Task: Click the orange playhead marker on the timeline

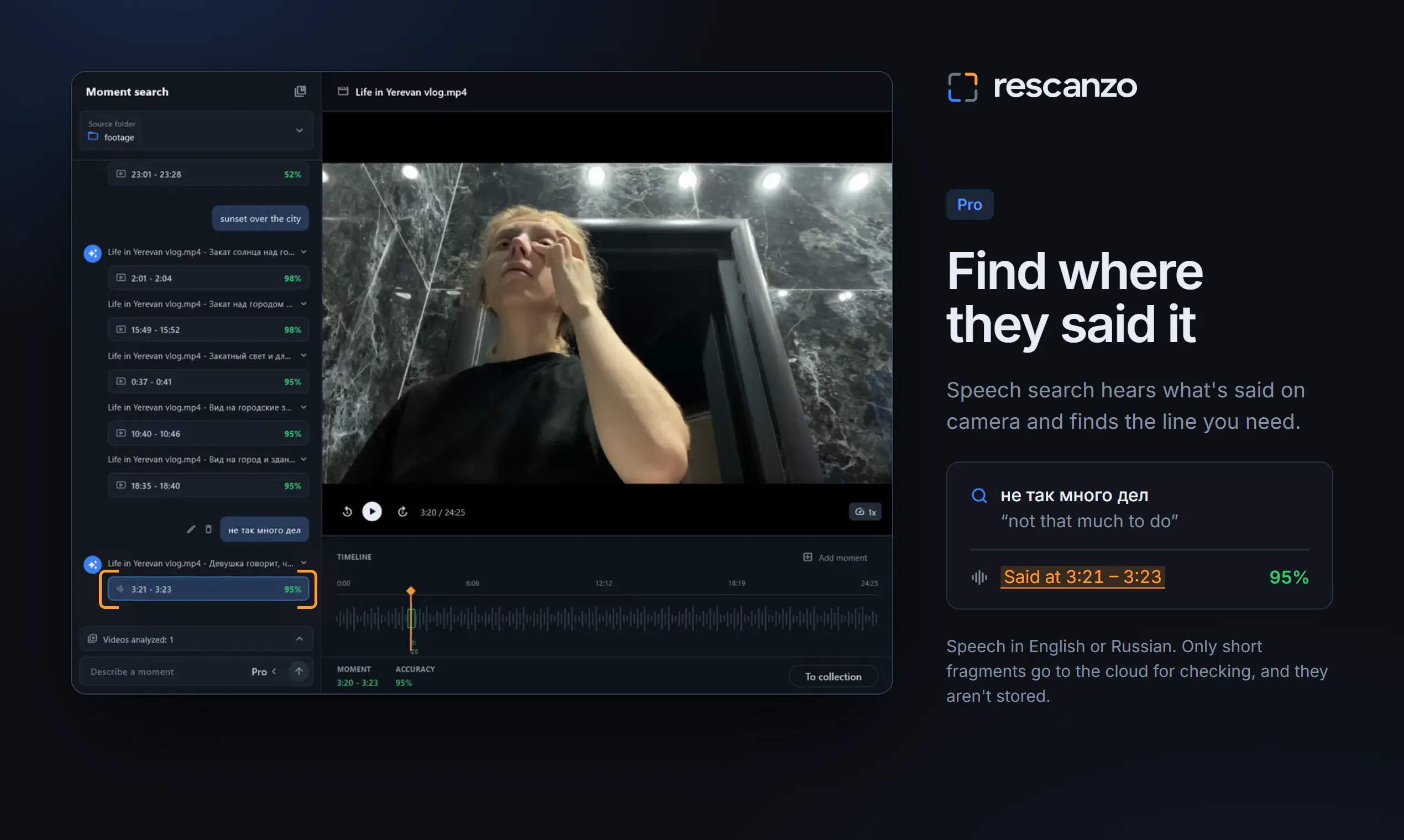Action: pos(411,591)
